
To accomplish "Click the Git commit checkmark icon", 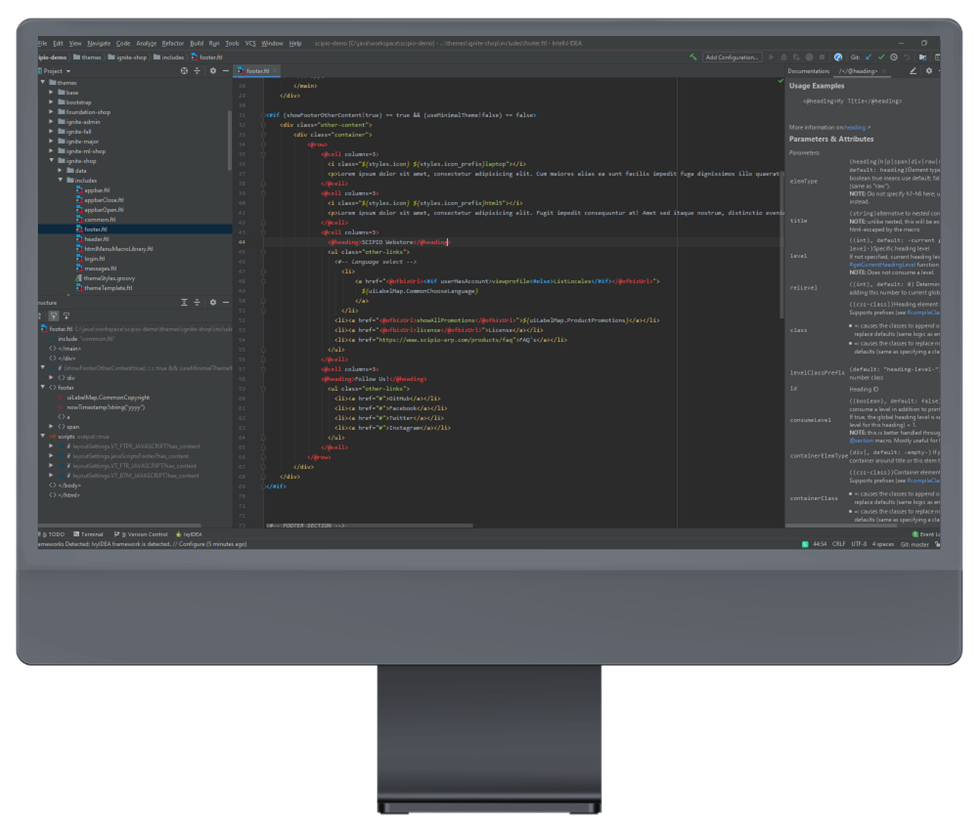I will [881, 57].
